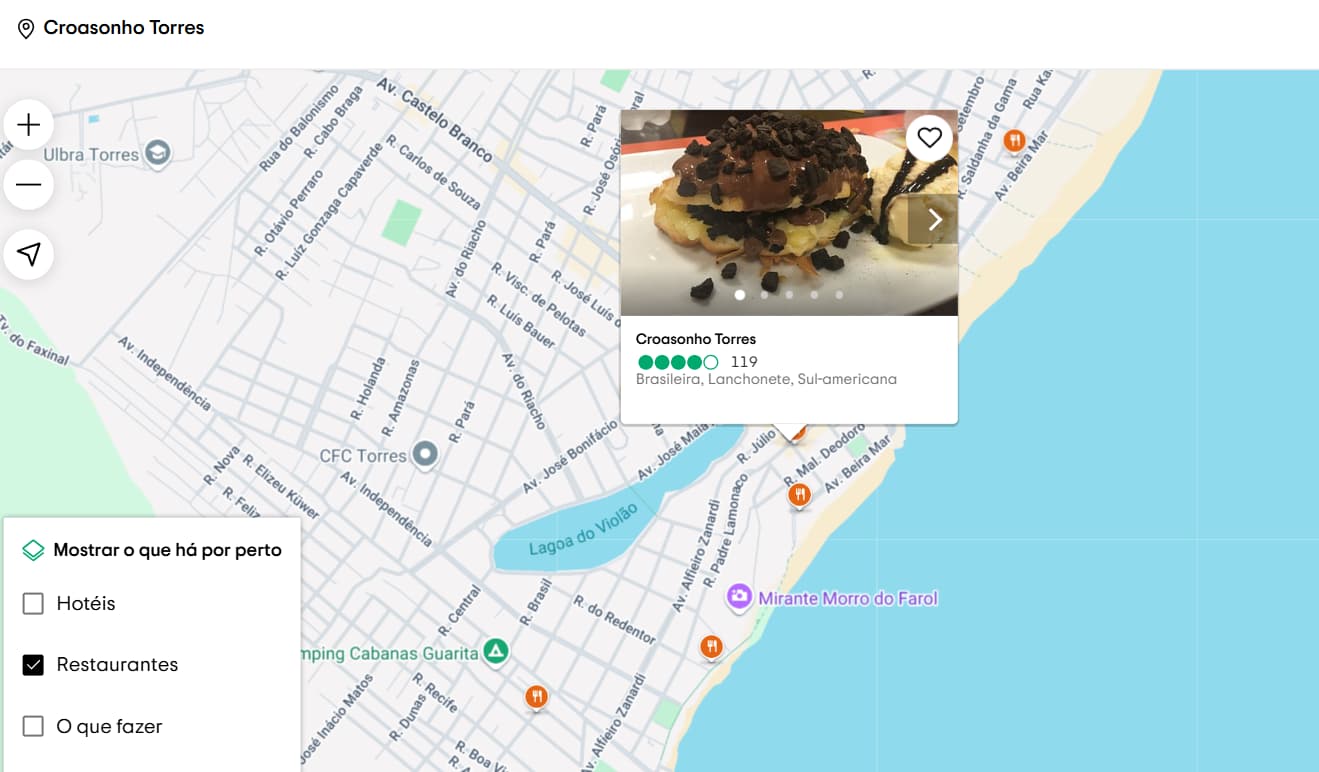This screenshot has width=1319, height=772.
Task: Show next photo with the right arrow
Action: (935, 219)
